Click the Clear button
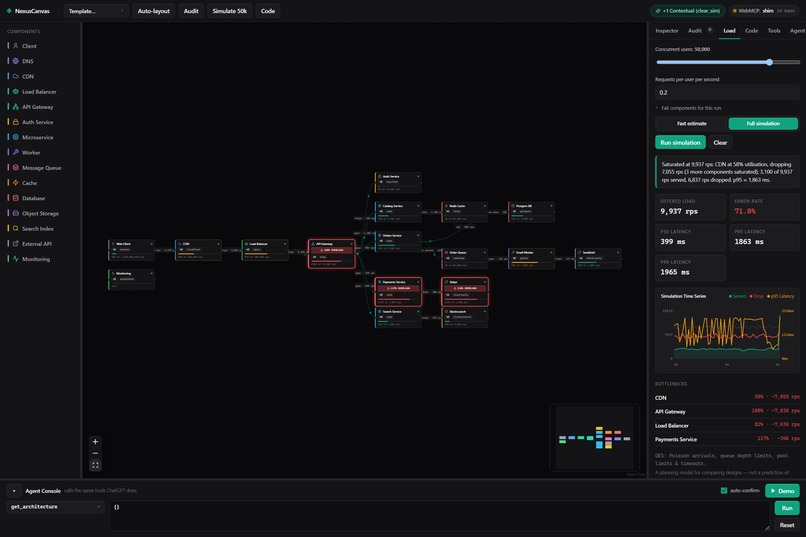This screenshot has height=537, width=806. point(720,142)
